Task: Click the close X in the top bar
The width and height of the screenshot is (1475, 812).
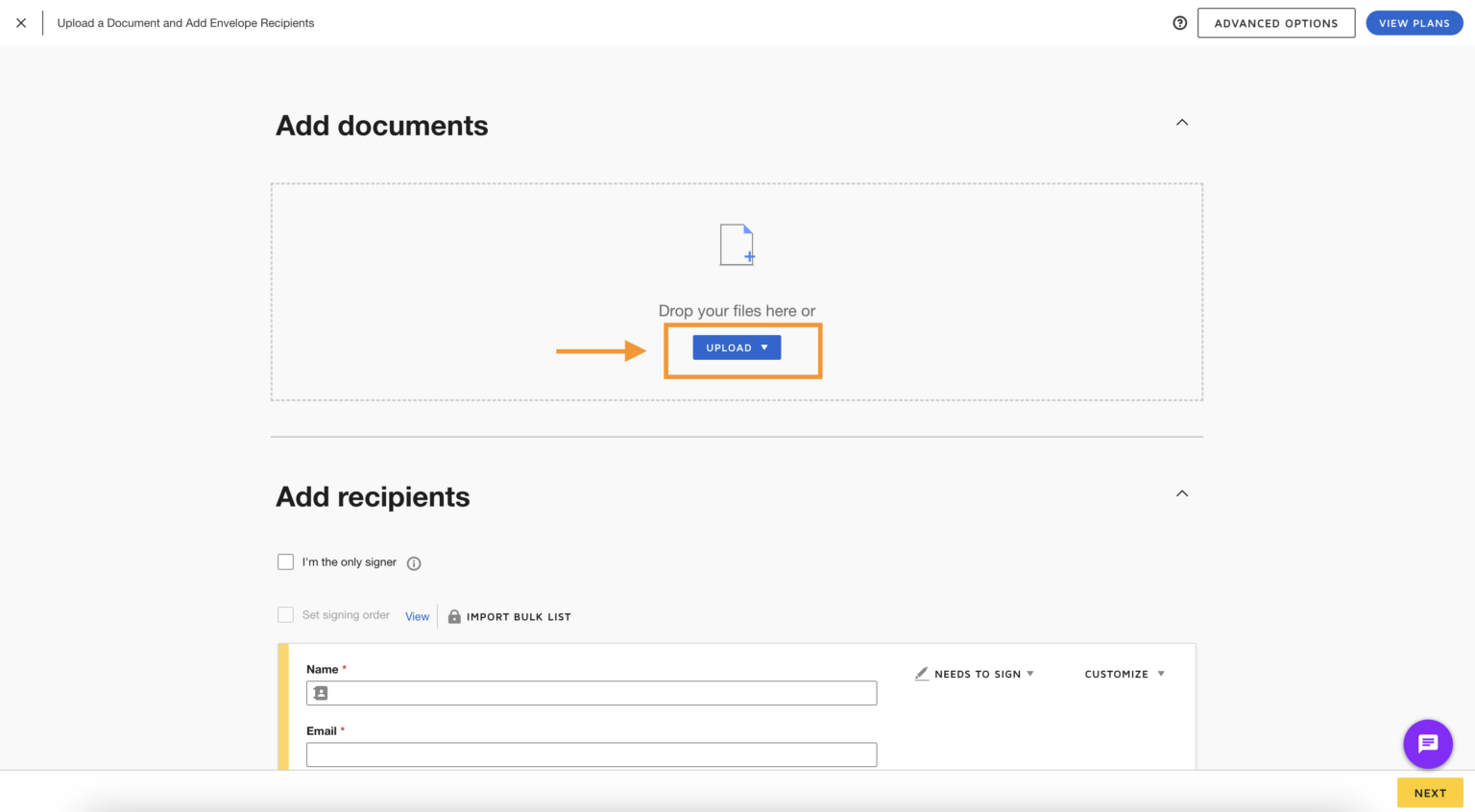Action: pyautogui.click(x=21, y=22)
